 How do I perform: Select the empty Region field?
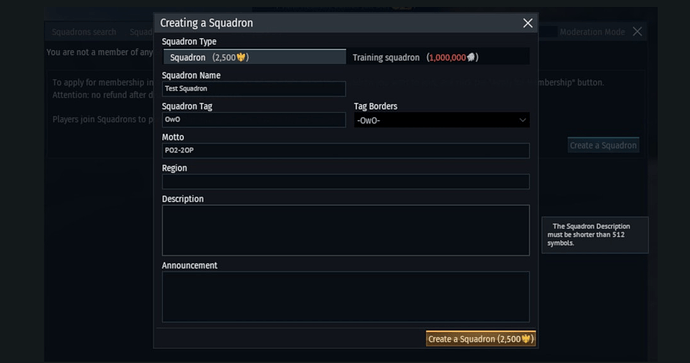pyautogui.click(x=345, y=182)
